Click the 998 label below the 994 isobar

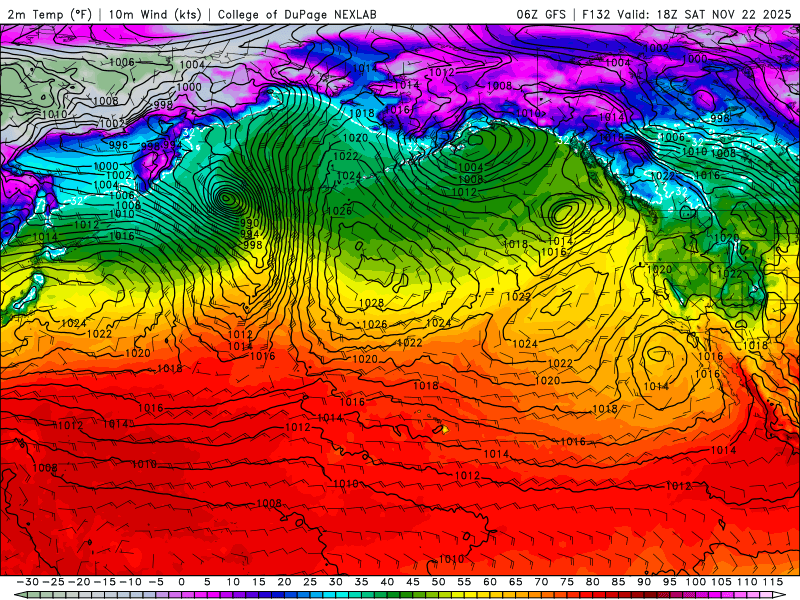click(x=253, y=245)
